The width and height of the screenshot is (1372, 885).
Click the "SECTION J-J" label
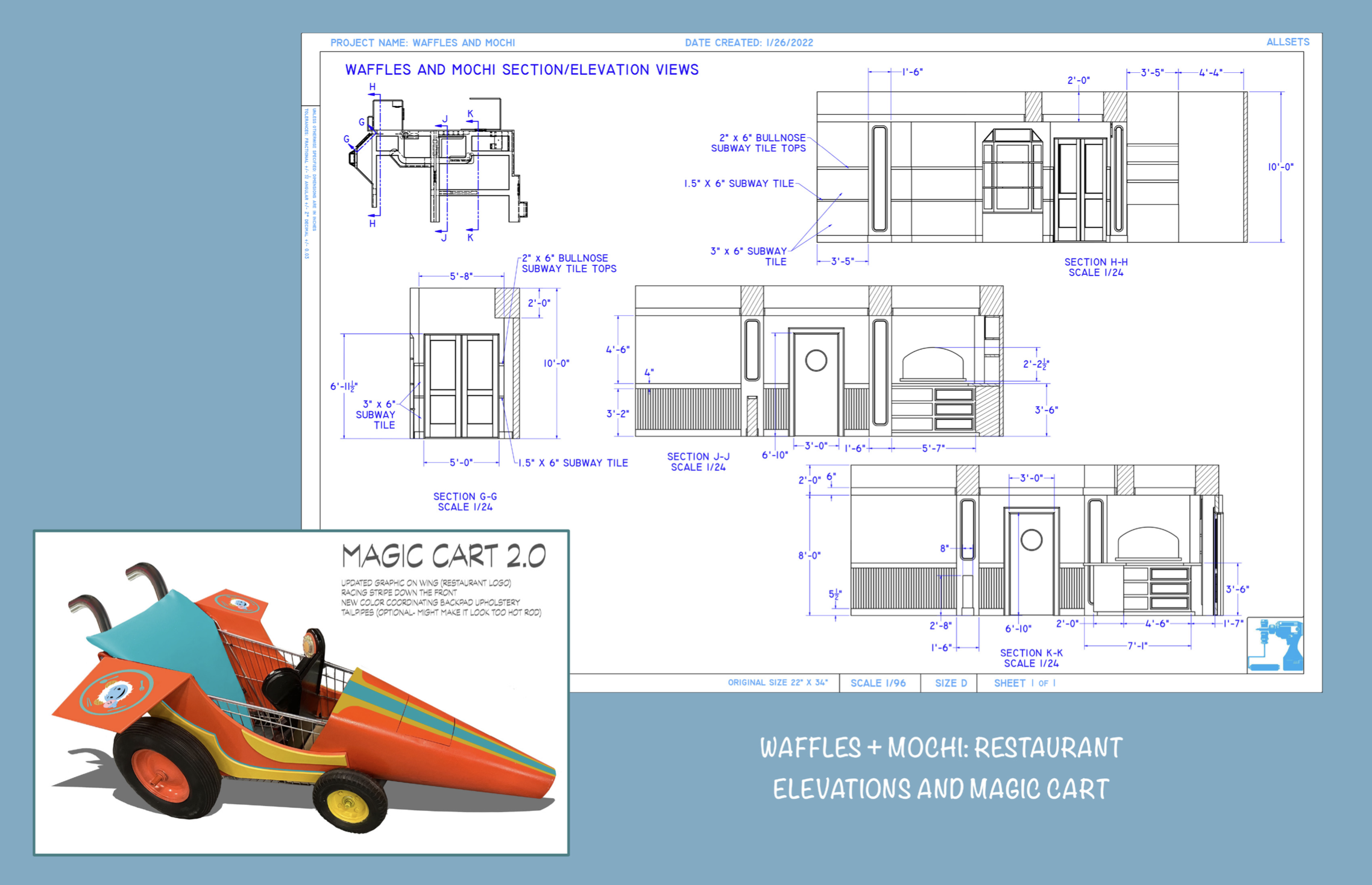[x=699, y=457]
